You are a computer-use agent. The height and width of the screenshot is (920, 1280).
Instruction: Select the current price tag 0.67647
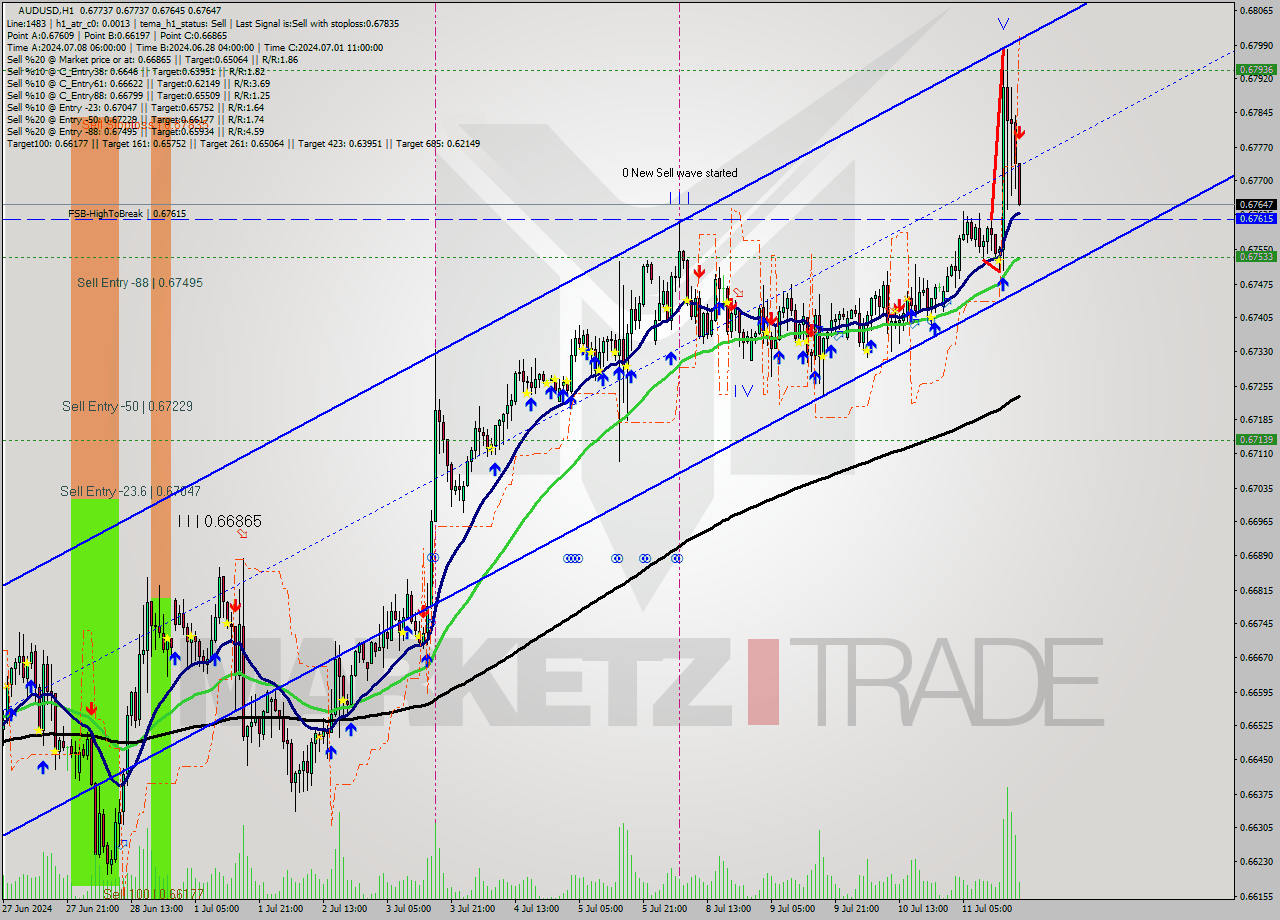coord(1256,204)
